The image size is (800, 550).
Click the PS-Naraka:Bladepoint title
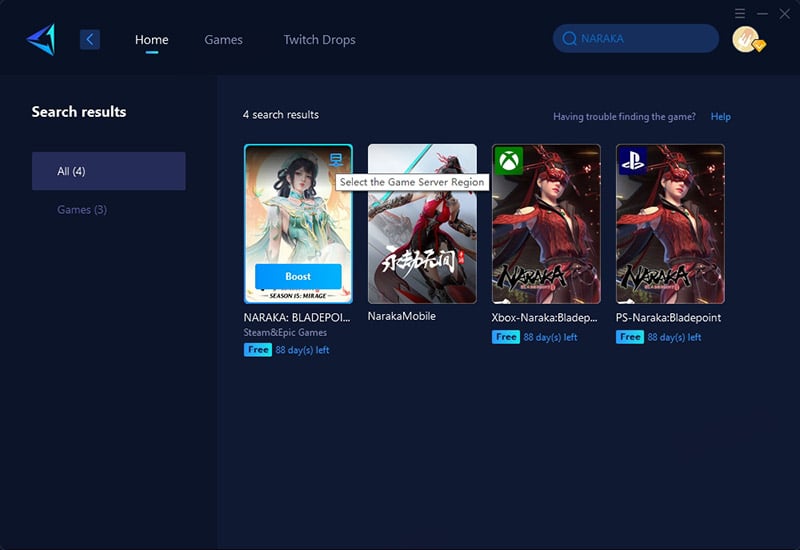coord(668,317)
